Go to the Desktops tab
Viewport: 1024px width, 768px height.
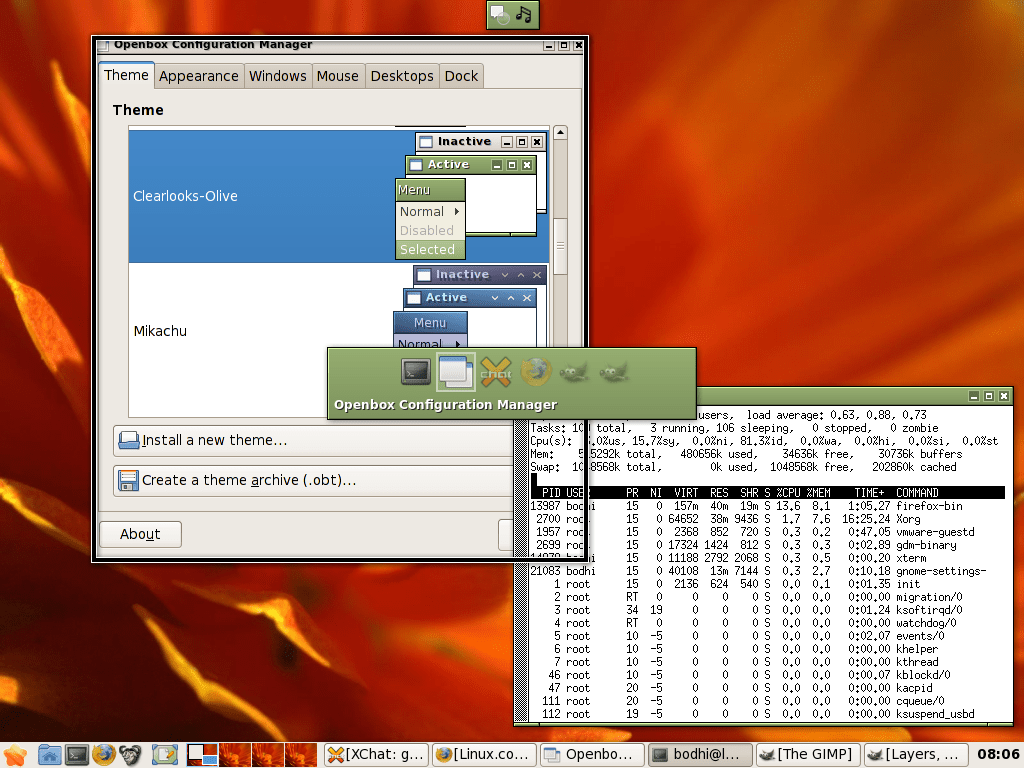point(402,76)
